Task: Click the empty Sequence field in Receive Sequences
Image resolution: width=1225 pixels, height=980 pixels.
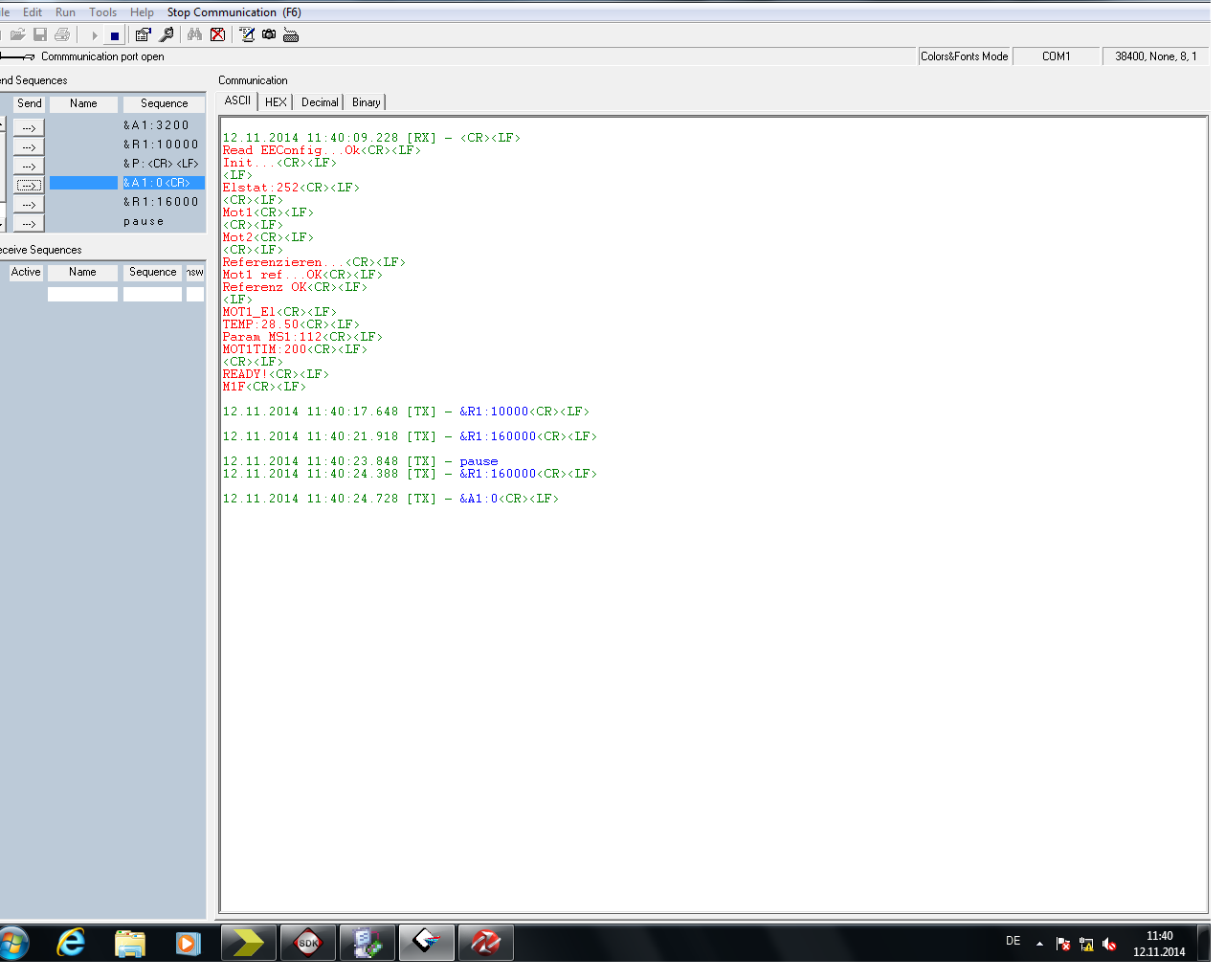Action: tap(152, 295)
